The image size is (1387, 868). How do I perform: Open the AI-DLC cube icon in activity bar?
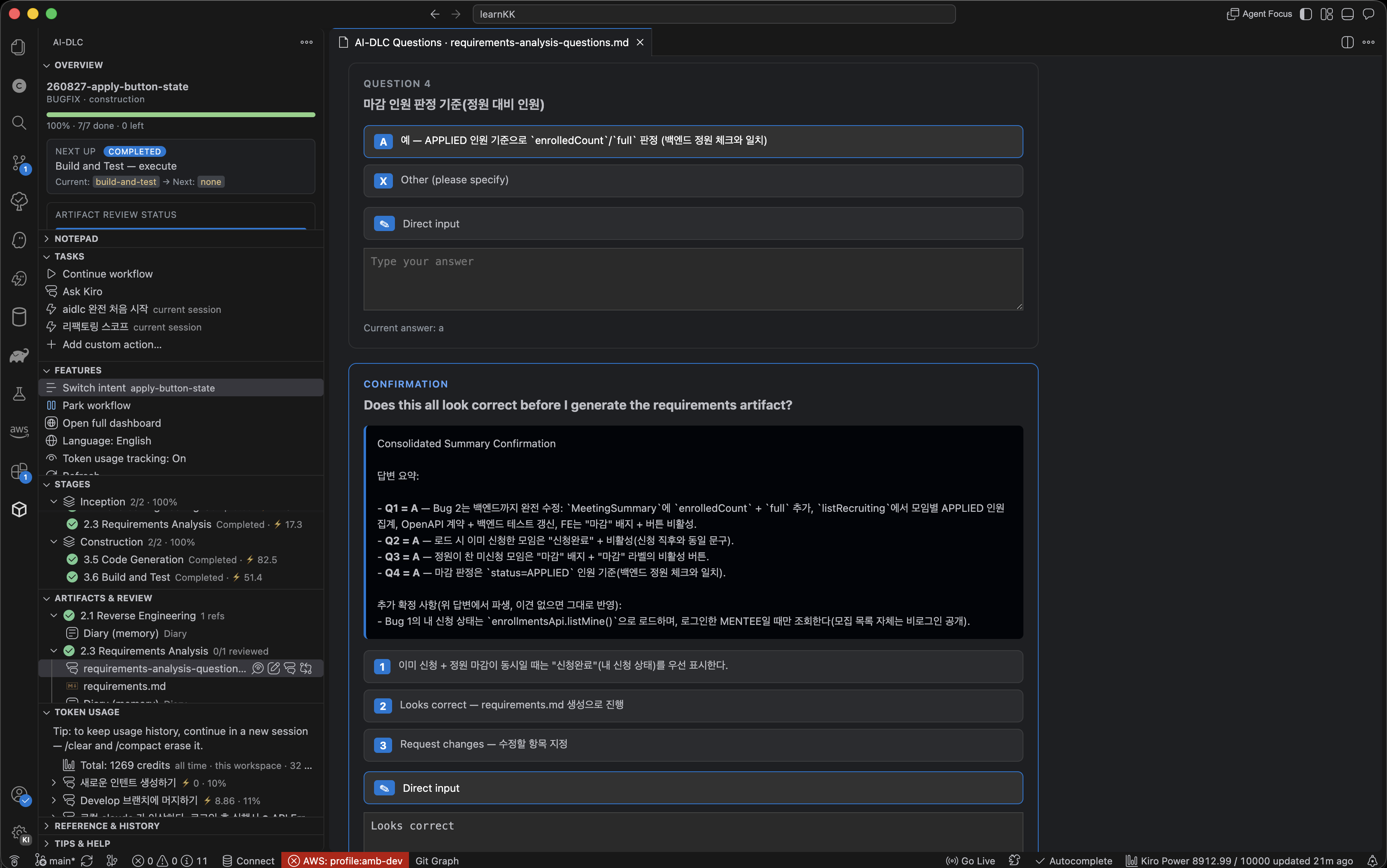click(18, 509)
